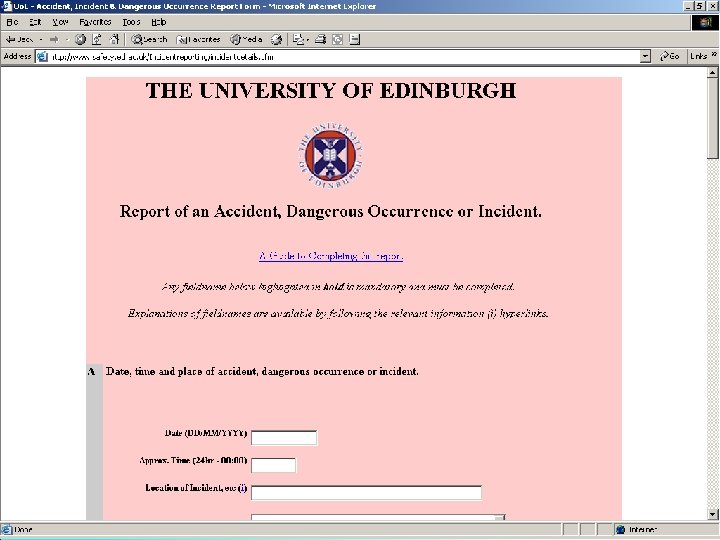This screenshot has width=720, height=540.
Task: Click the Done status bar text
Action: coord(23,529)
